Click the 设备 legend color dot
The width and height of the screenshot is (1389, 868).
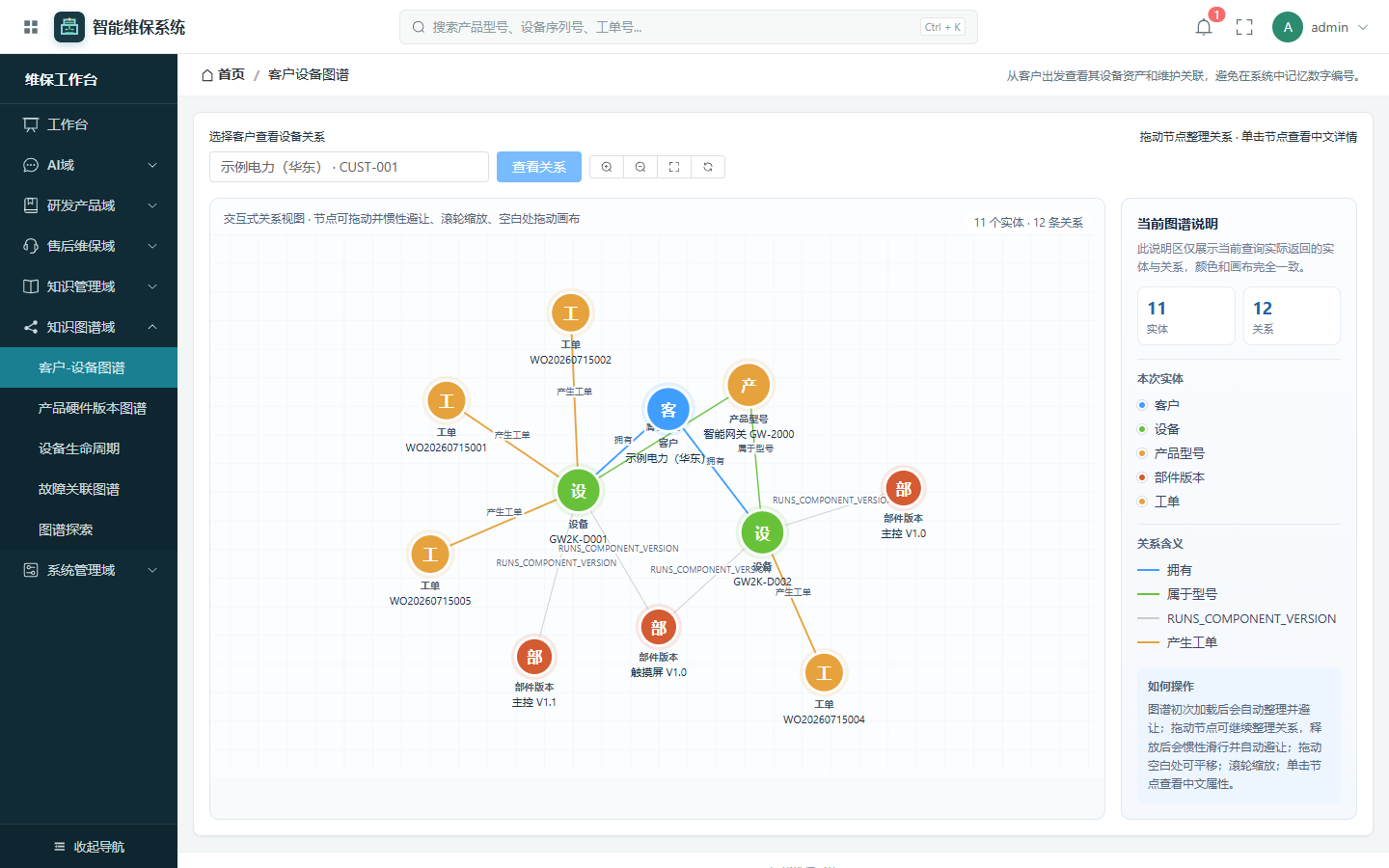pyautogui.click(x=1142, y=429)
